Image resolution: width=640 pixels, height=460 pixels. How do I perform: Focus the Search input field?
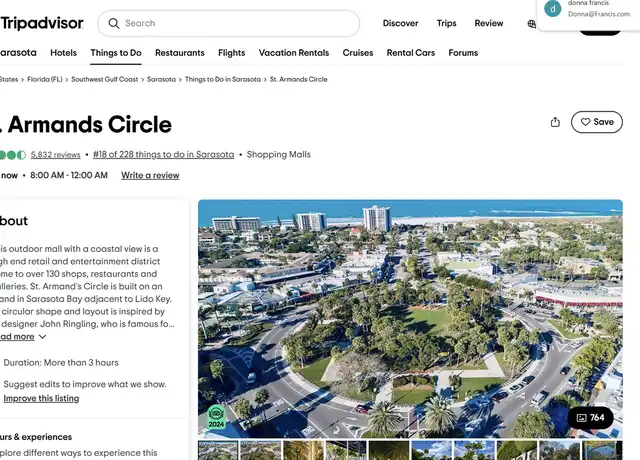[x=229, y=23]
